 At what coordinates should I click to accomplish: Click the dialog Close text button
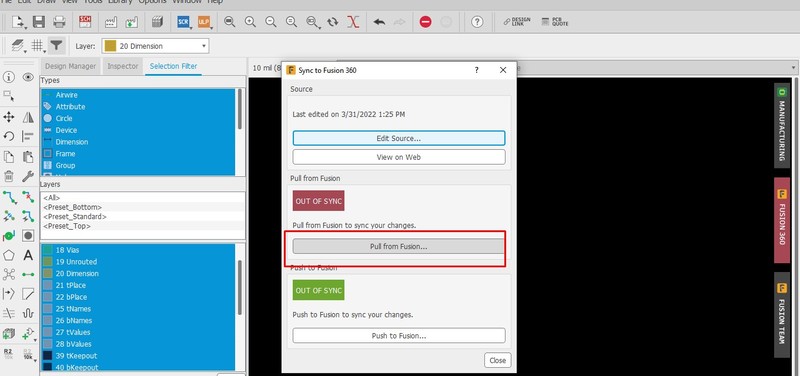pos(497,360)
